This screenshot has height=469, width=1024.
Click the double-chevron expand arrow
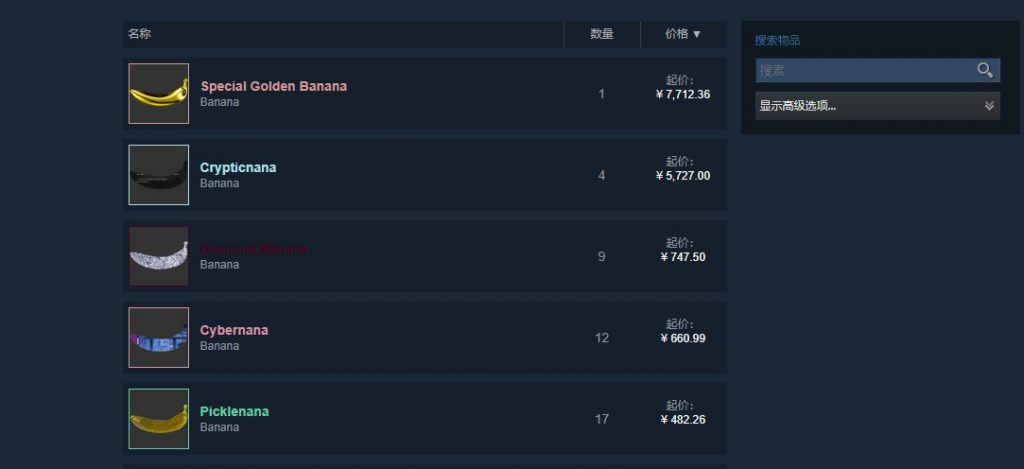989,106
